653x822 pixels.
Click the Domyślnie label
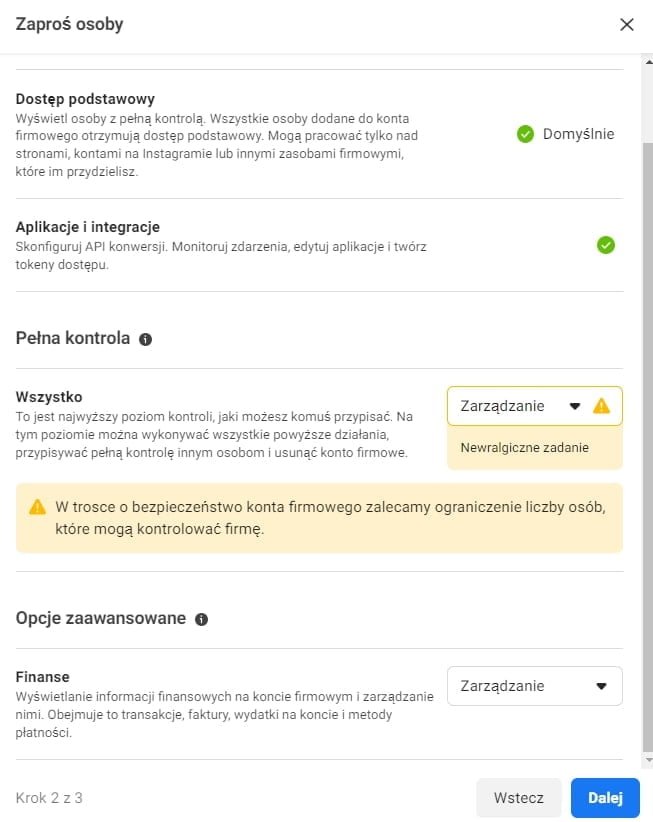[x=578, y=134]
